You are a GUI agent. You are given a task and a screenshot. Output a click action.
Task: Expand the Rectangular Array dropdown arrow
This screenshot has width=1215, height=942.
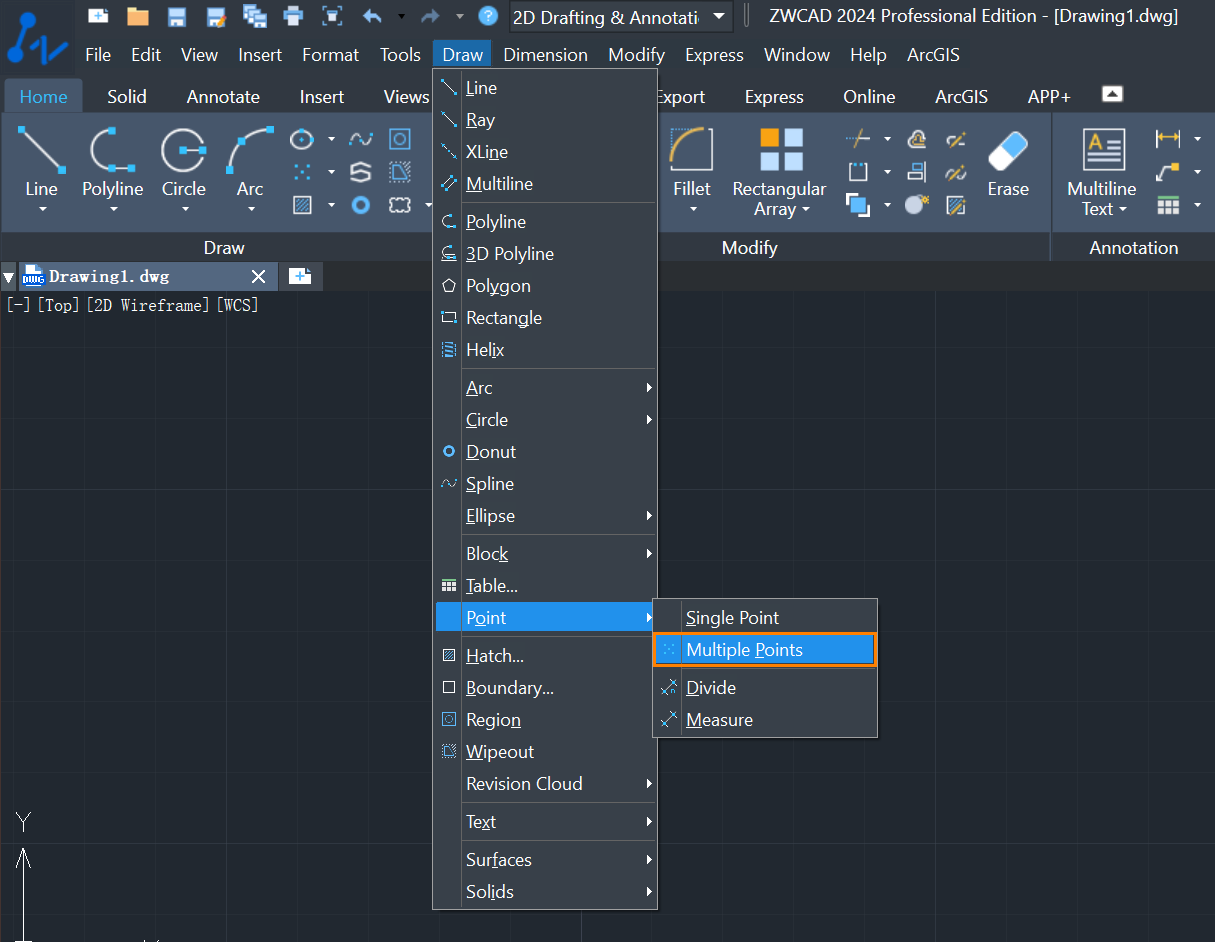805,210
